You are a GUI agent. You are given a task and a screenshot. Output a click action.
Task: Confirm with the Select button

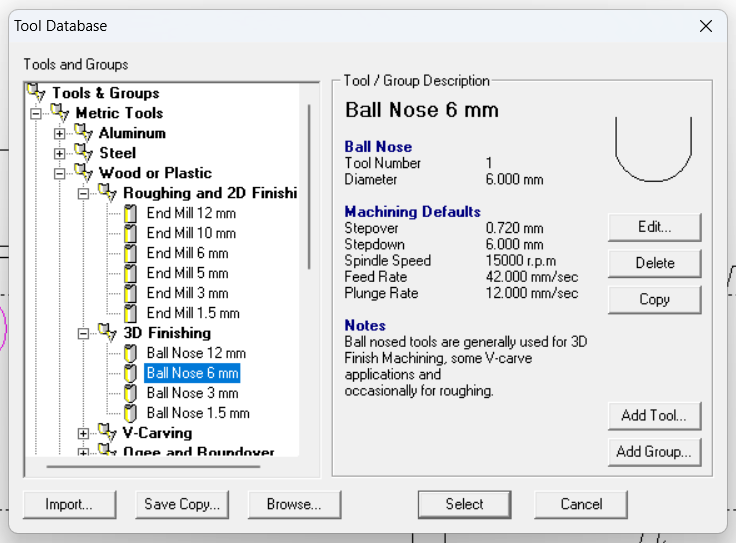[464, 505]
